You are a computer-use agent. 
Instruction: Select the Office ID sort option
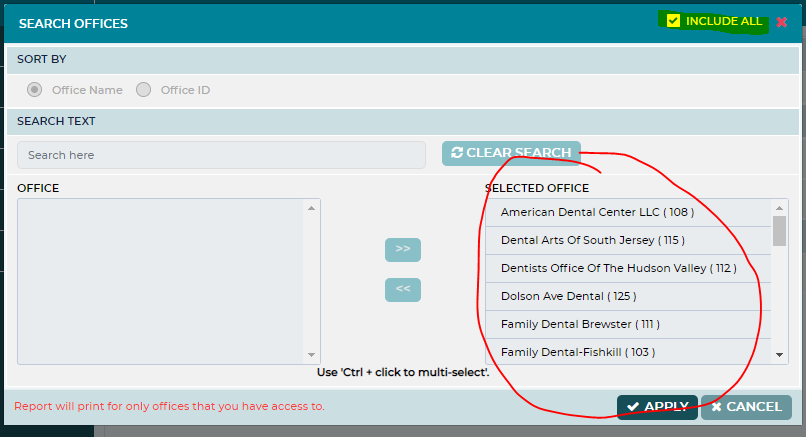(x=143, y=90)
